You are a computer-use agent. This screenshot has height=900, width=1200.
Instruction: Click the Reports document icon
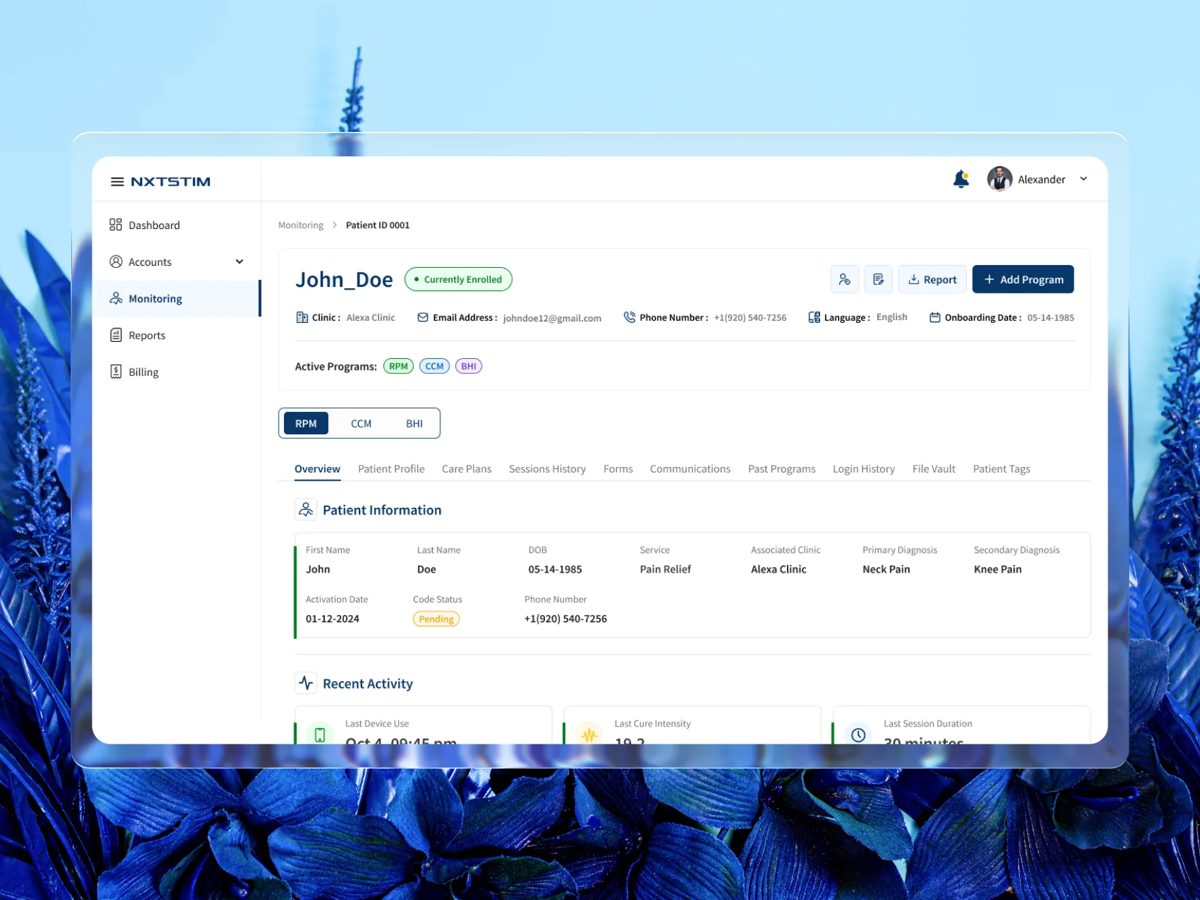pos(115,335)
